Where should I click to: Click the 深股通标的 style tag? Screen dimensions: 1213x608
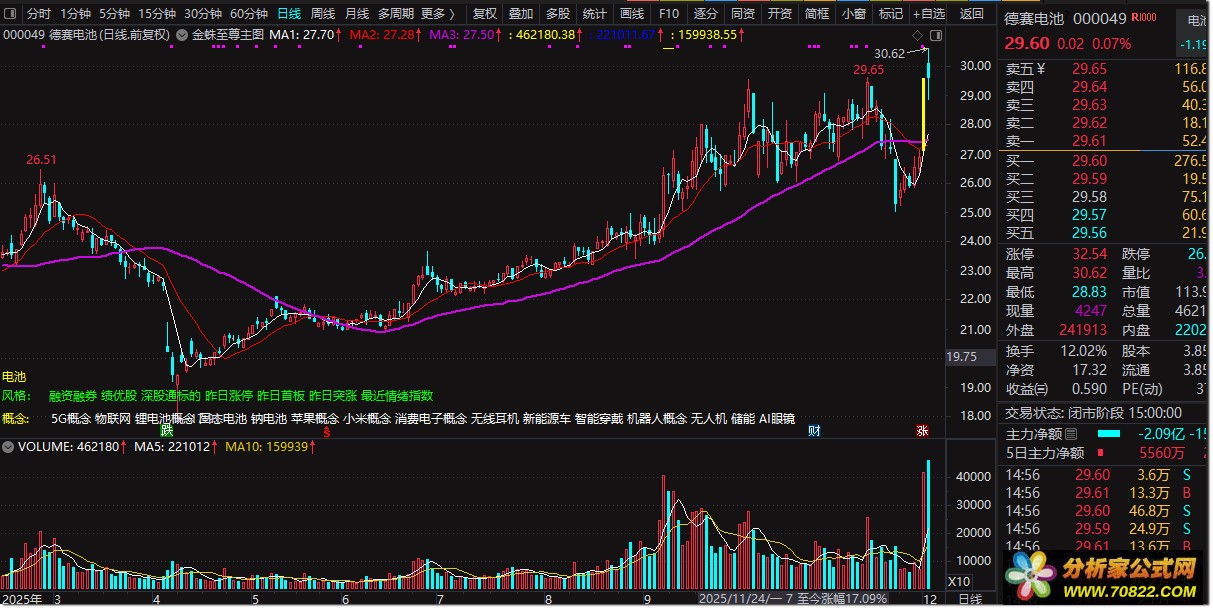(x=171, y=396)
